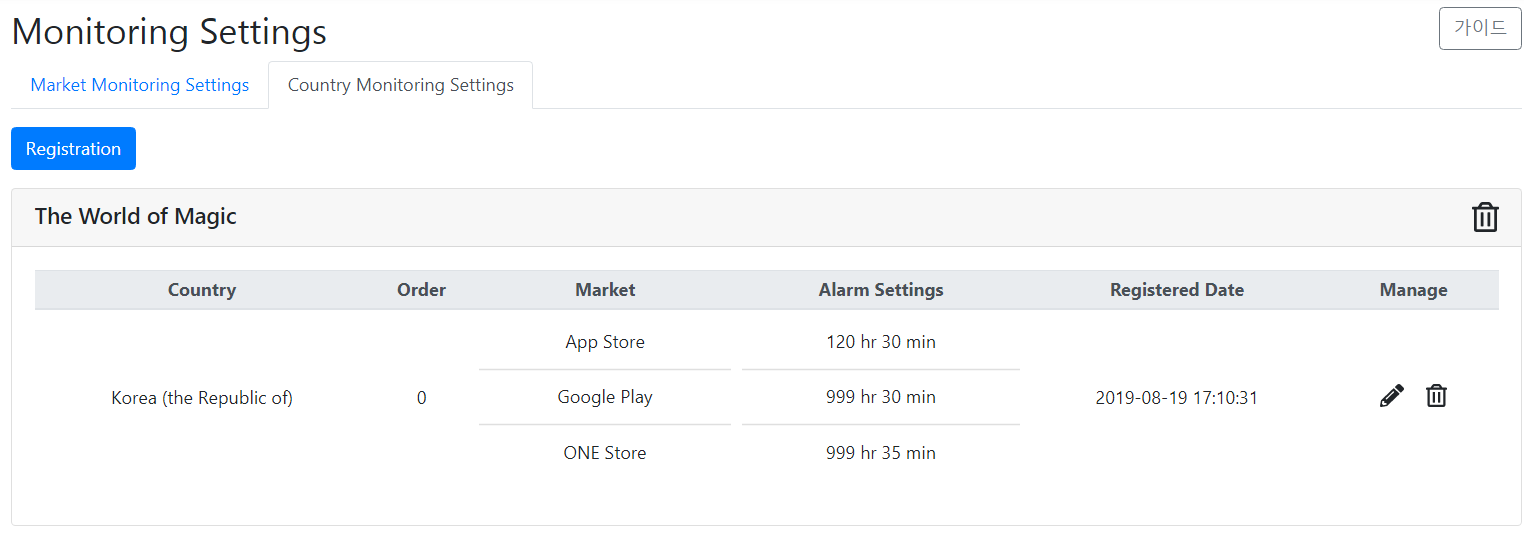Delete the Korea row with trash icon
The width and height of the screenshot is (1524, 534).
[1436, 396]
